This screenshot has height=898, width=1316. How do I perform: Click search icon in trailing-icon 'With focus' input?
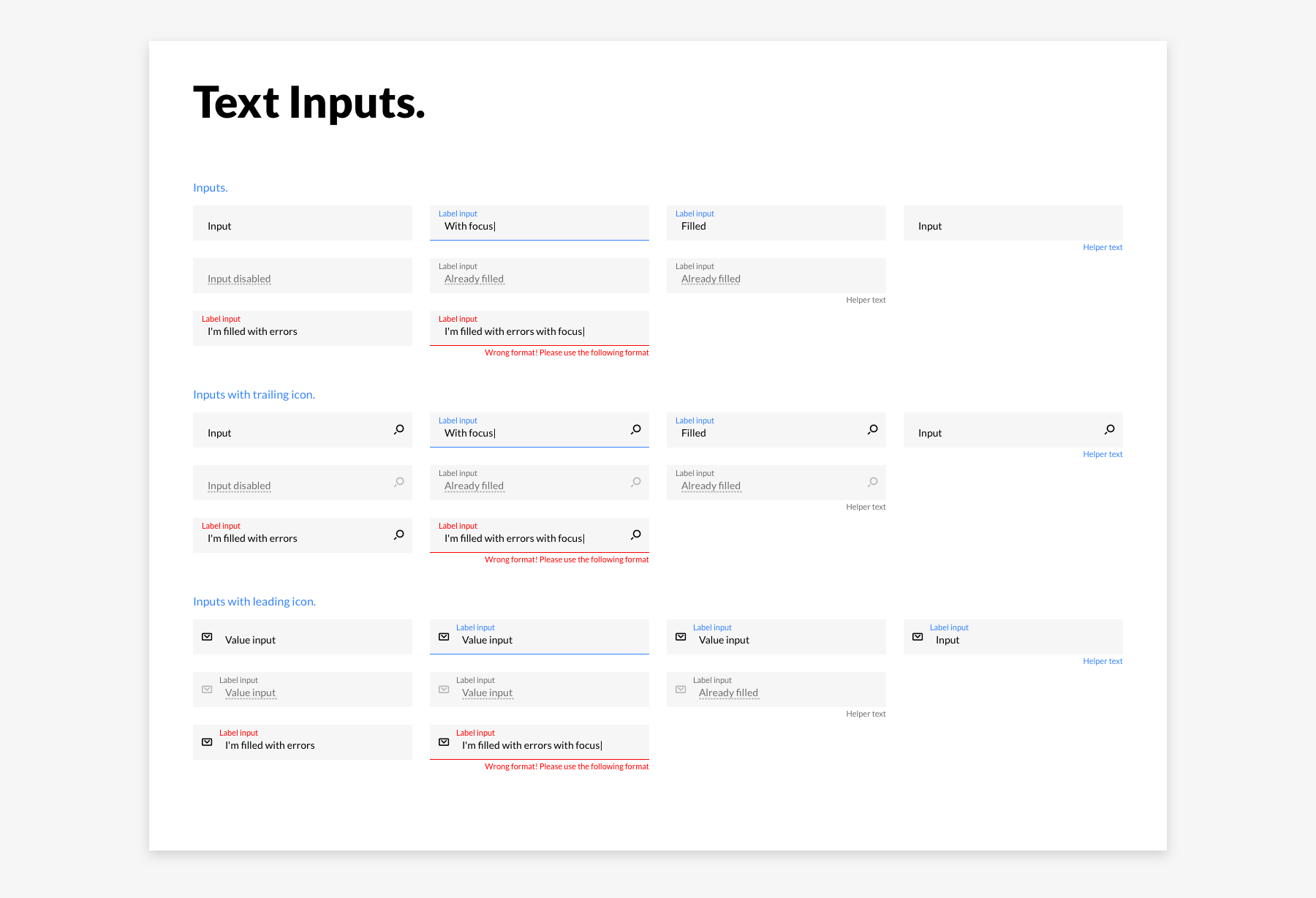(x=636, y=429)
